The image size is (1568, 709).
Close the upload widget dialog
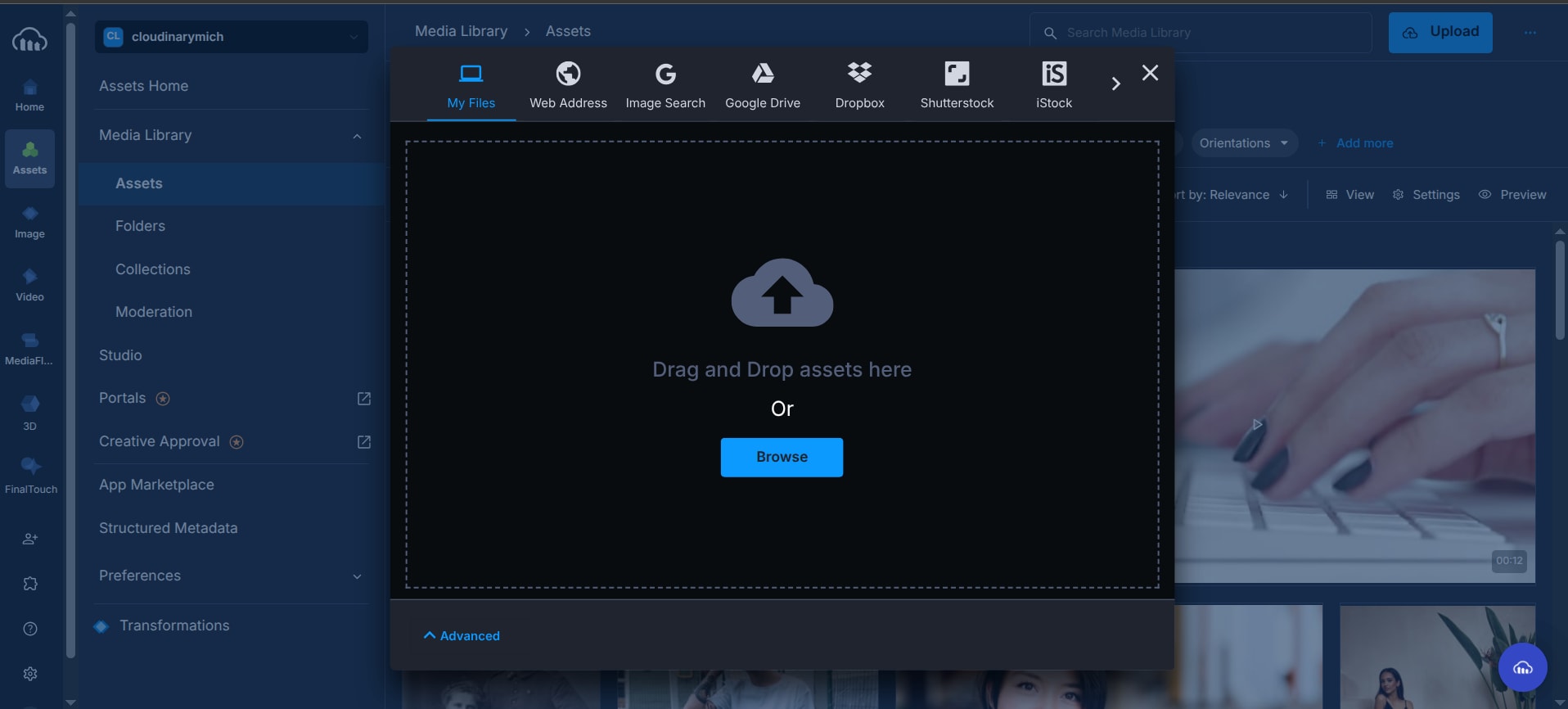1150,73
